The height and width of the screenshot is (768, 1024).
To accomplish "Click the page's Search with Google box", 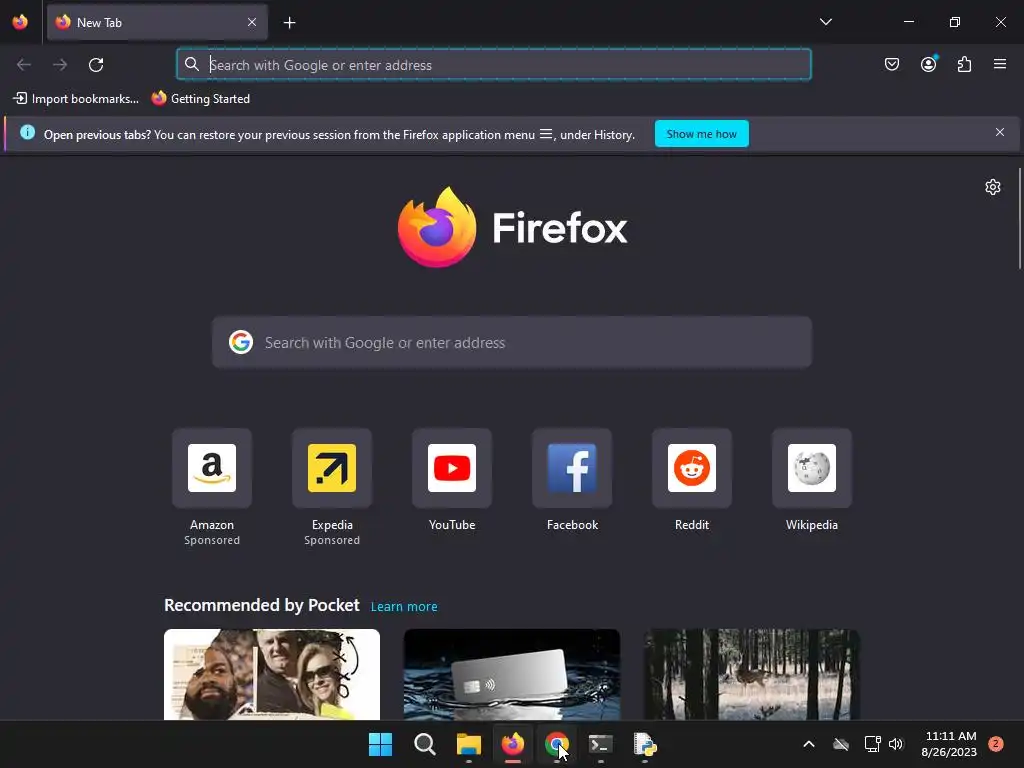I will [512, 342].
